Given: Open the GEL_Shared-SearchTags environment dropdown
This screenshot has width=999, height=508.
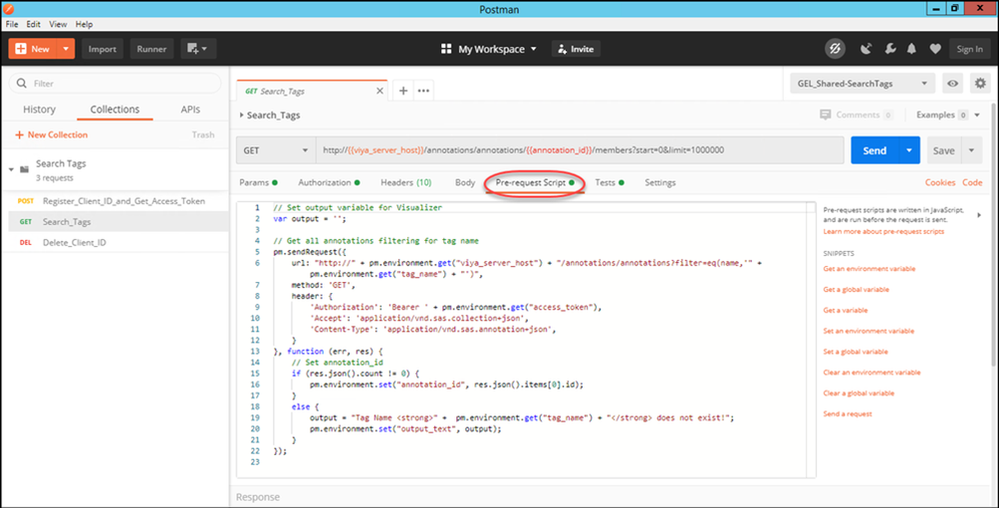Looking at the screenshot, I should tap(861, 84).
